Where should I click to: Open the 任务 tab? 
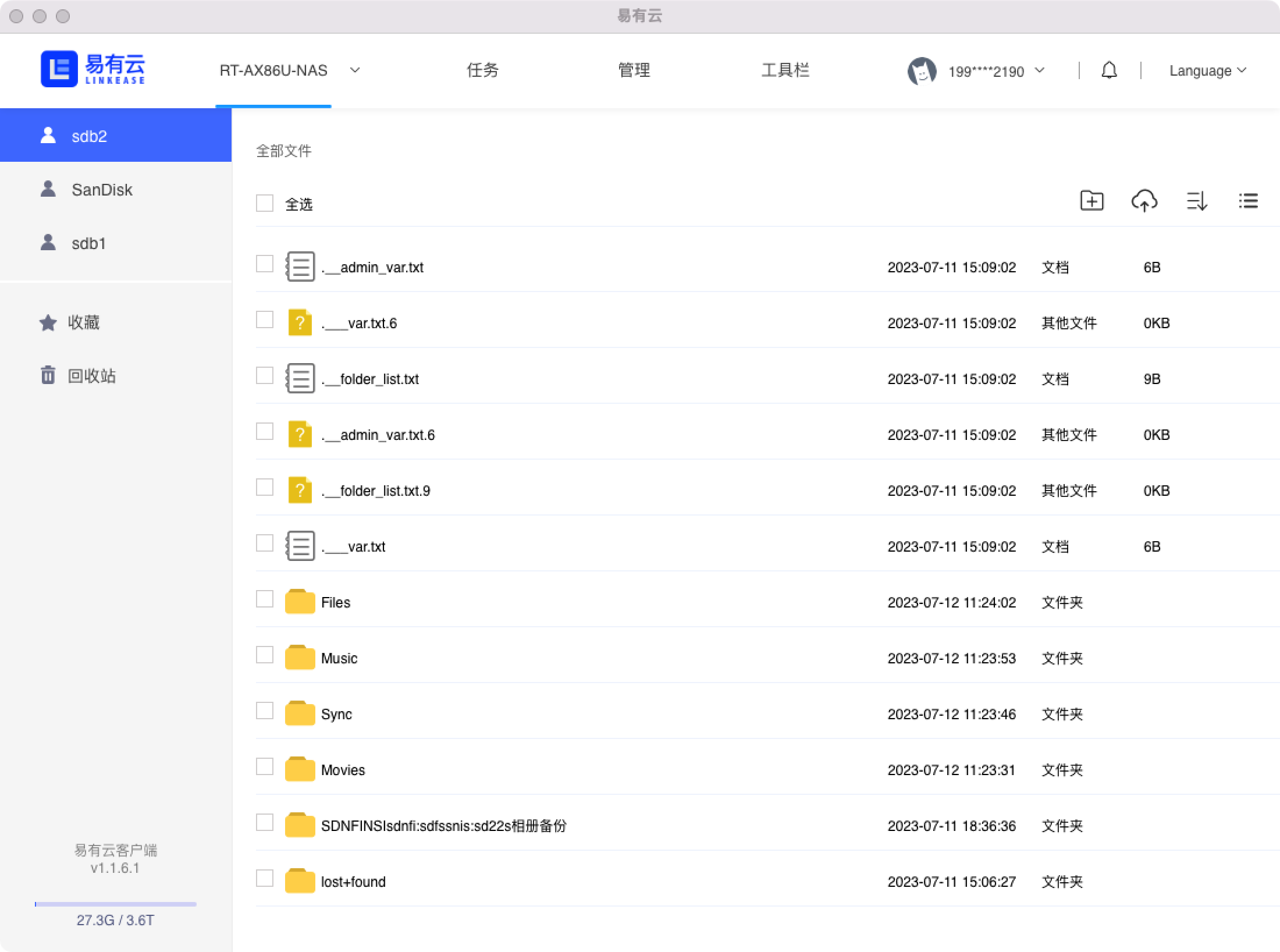[x=482, y=70]
